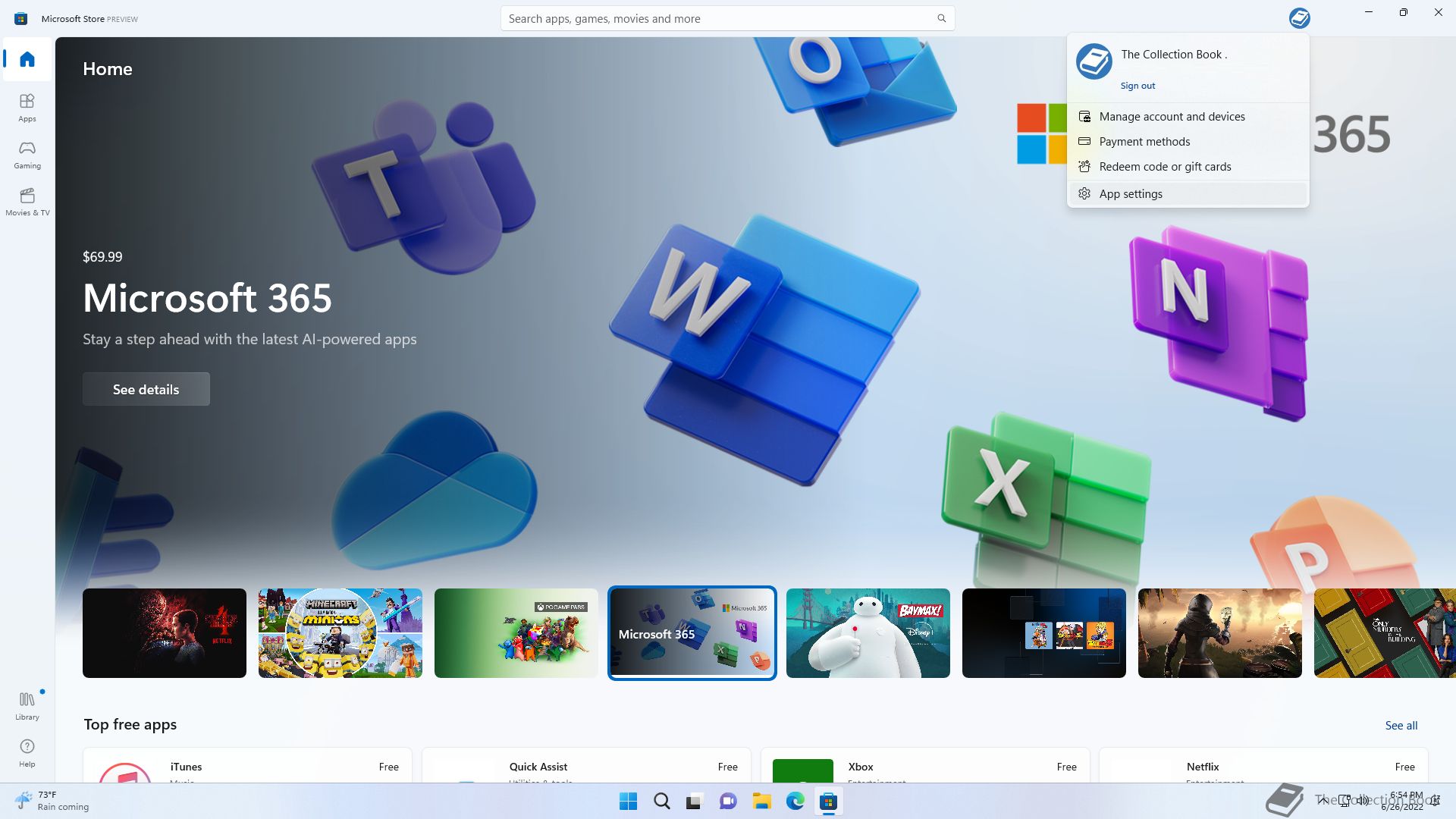The width and height of the screenshot is (1456, 819).
Task: Open the Library page
Action: click(27, 705)
